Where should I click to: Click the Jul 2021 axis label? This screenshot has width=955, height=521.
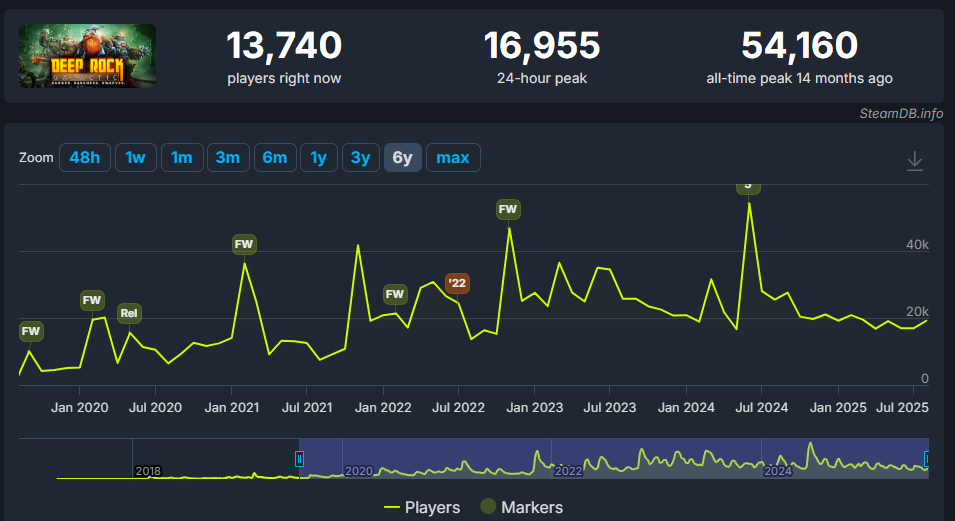pyautogui.click(x=307, y=408)
